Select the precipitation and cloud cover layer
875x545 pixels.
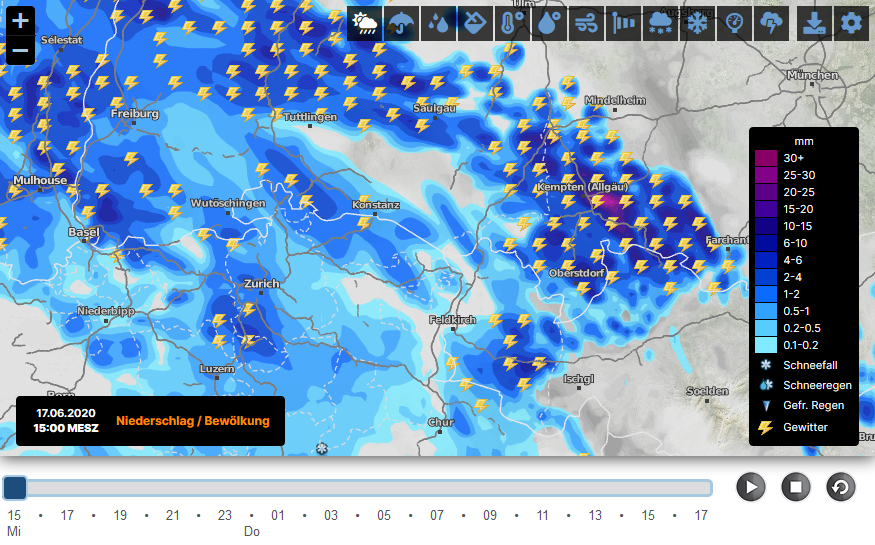(364, 23)
